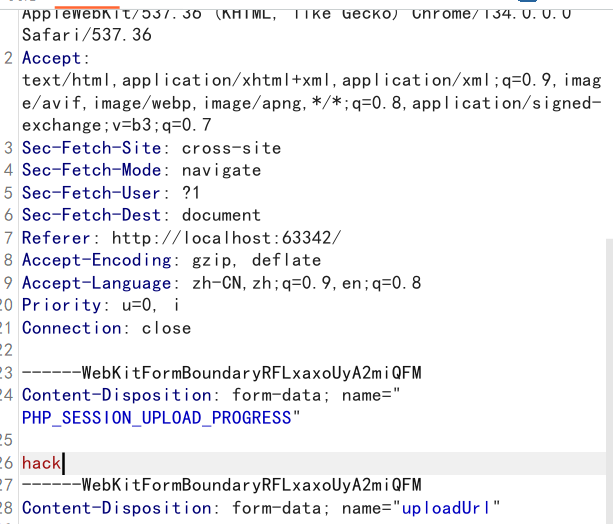Screen dimensions: 613x524
Task: Click the document value of Sec-Fetch-Dest
Action: (221, 215)
